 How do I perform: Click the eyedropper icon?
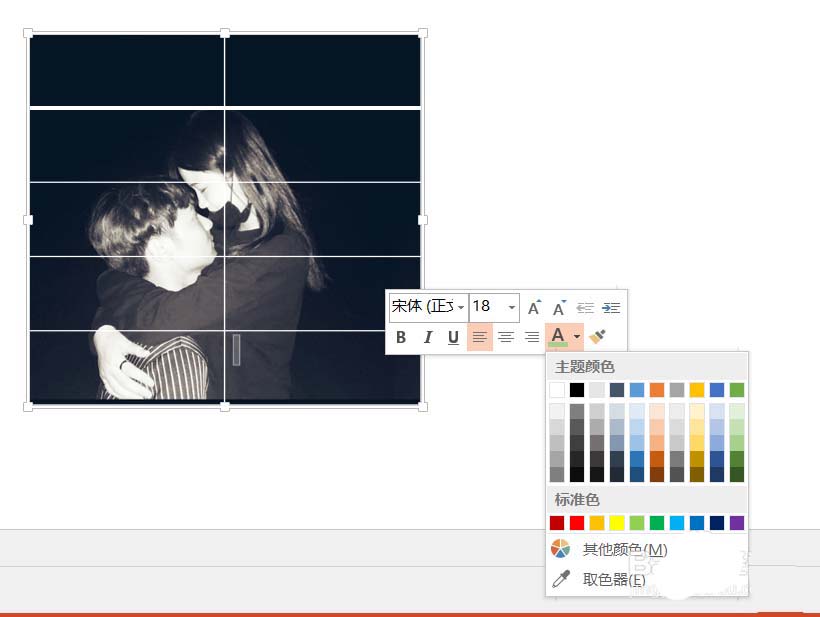pyautogui.click(x=561, y=579)
